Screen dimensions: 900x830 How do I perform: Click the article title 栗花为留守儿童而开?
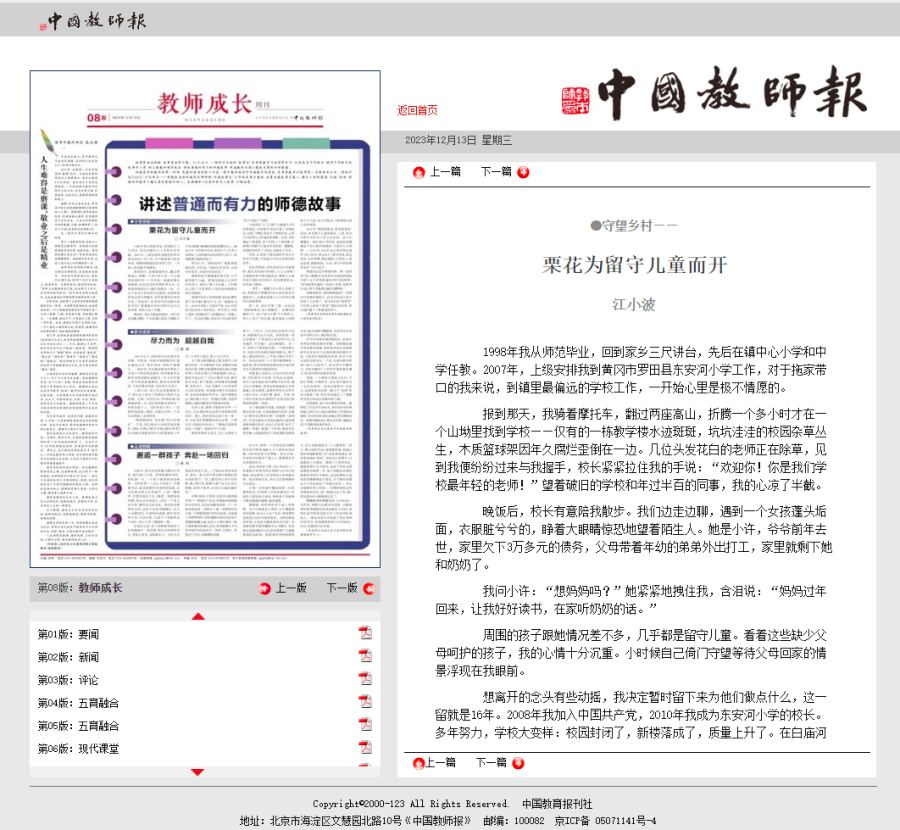[x=634, y=265]
